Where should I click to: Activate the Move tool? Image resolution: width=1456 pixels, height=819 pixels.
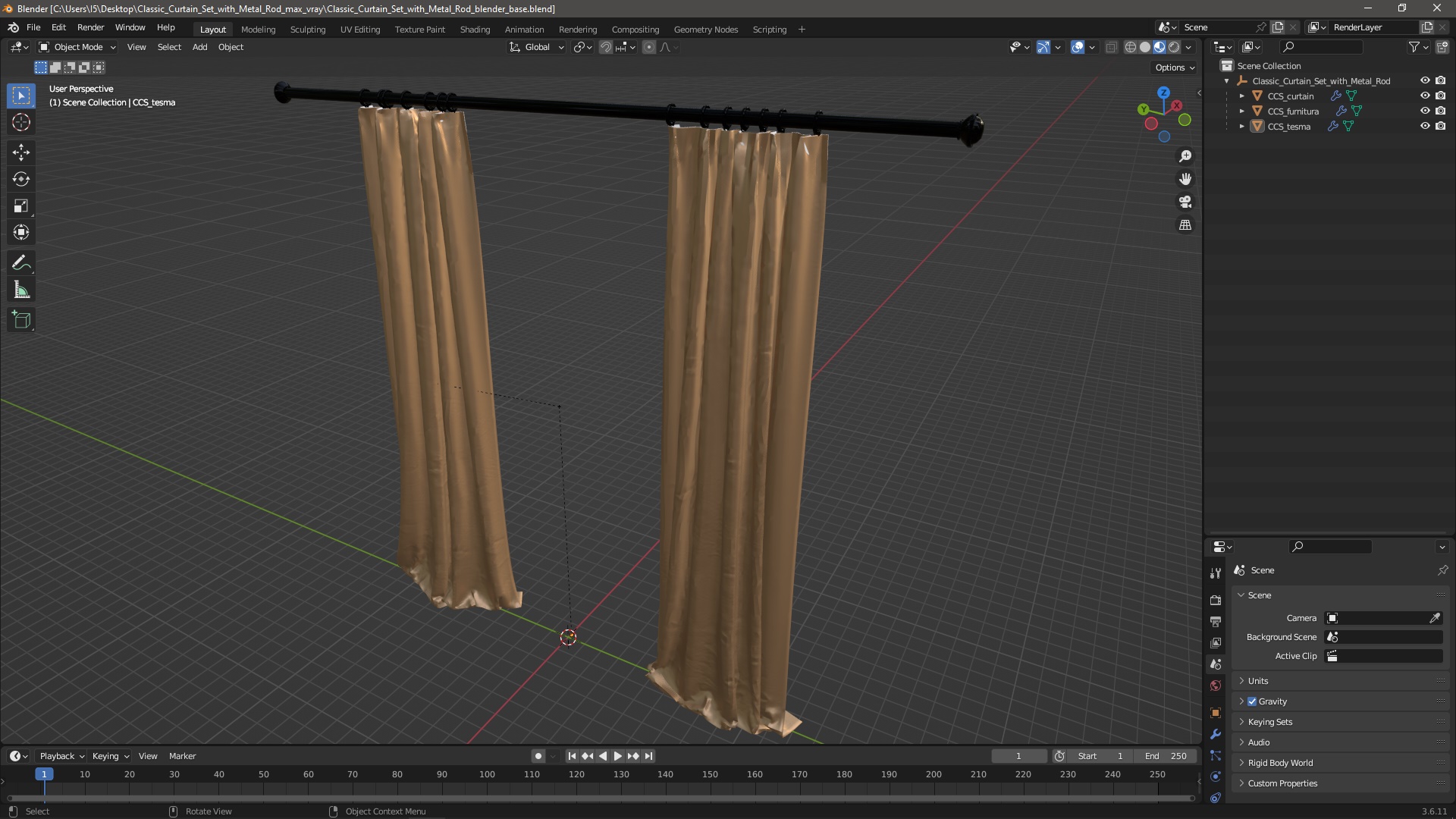click(x=21, y=152)
